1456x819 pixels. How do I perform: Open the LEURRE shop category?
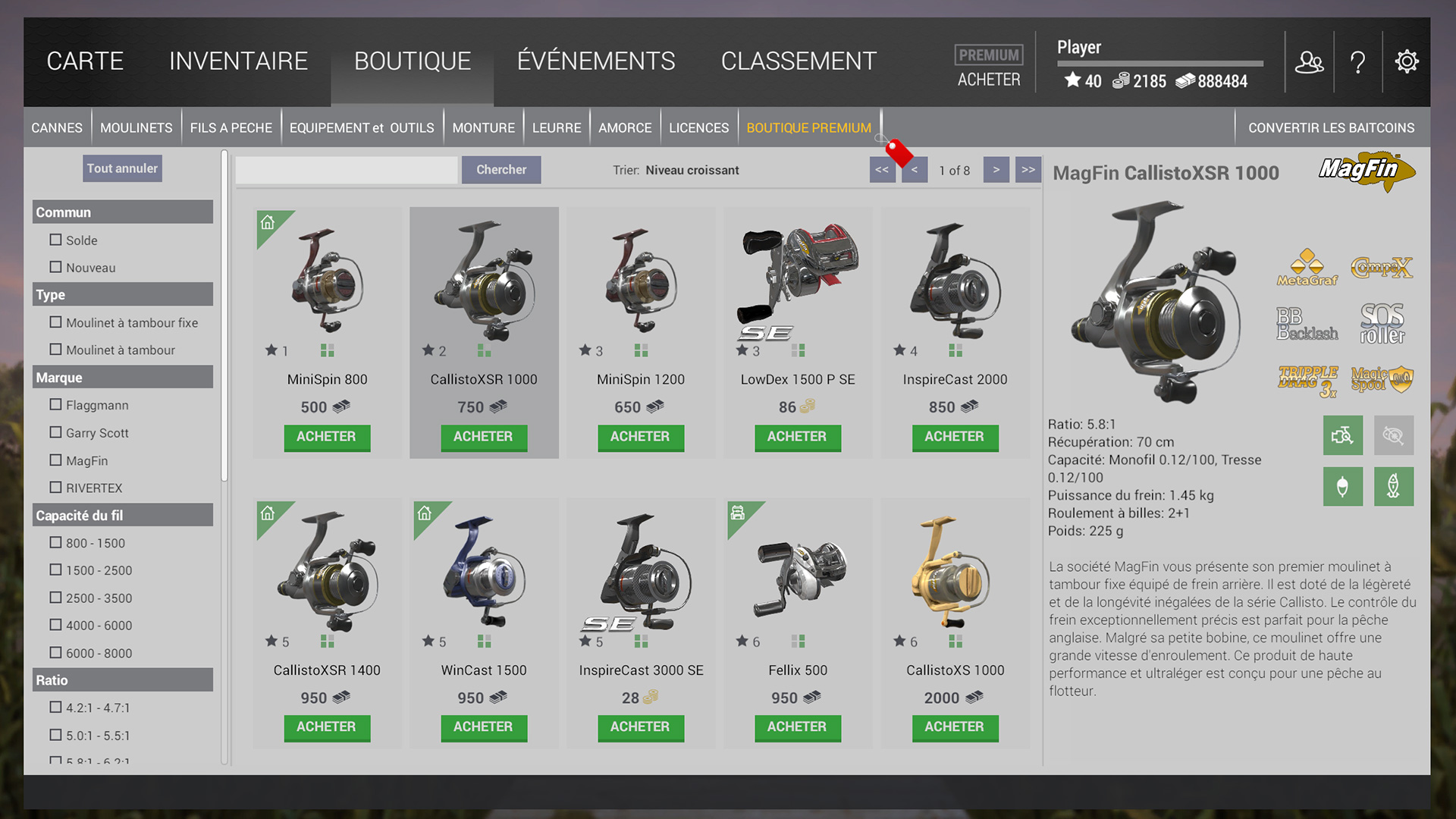coord(556,127)
